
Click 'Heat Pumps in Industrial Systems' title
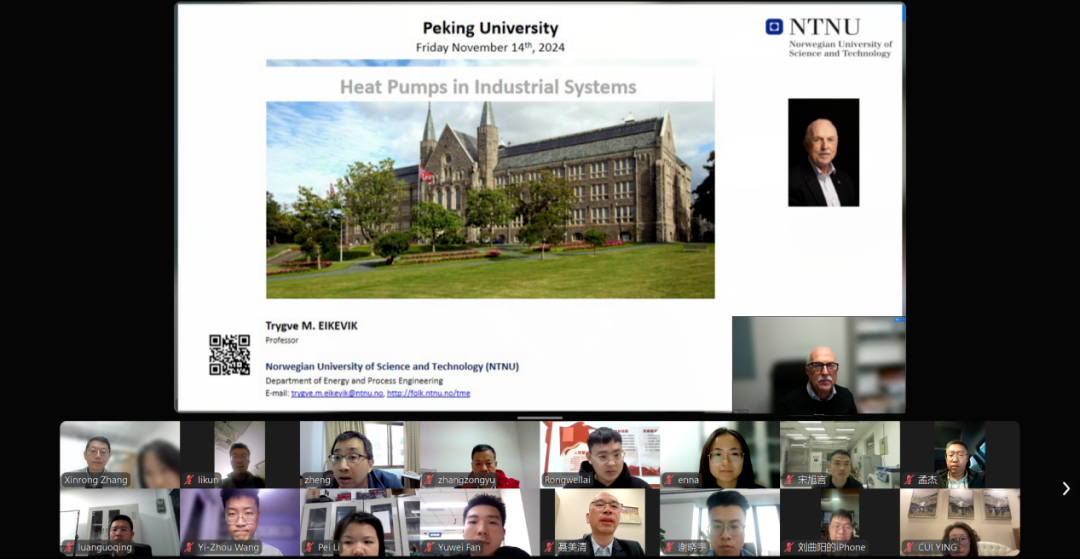point(488,87)
